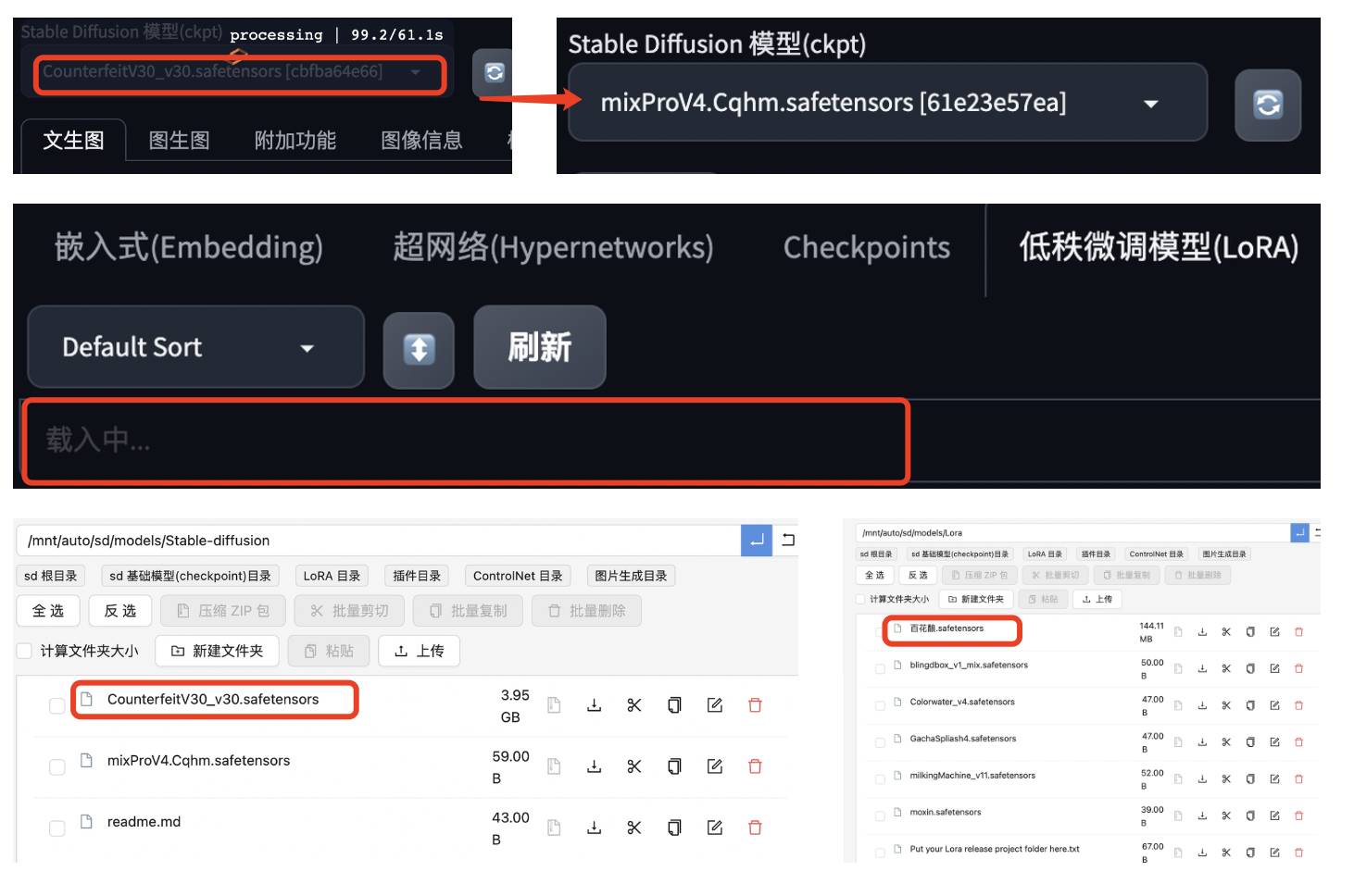Go to LoRA 目录 in Stable-diffusion panel
Screen dimensions: 1354x896
(x=332, y=576)
